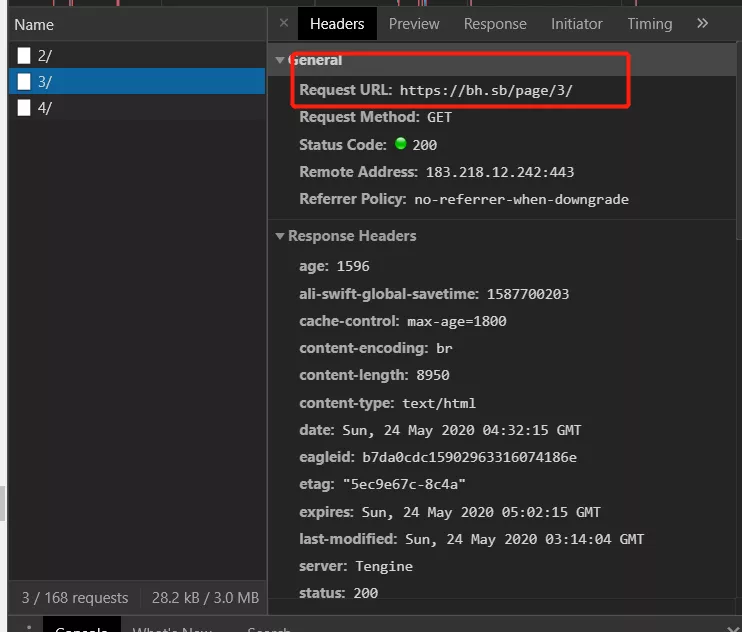The height and width of the screenshot is (632, 742).
Task: Open the Preview tab
Action: pyautogui.click(x=414, y=24)
